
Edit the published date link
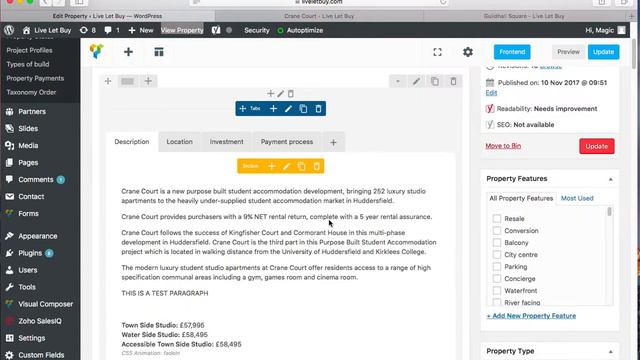(x=491, y=93)
